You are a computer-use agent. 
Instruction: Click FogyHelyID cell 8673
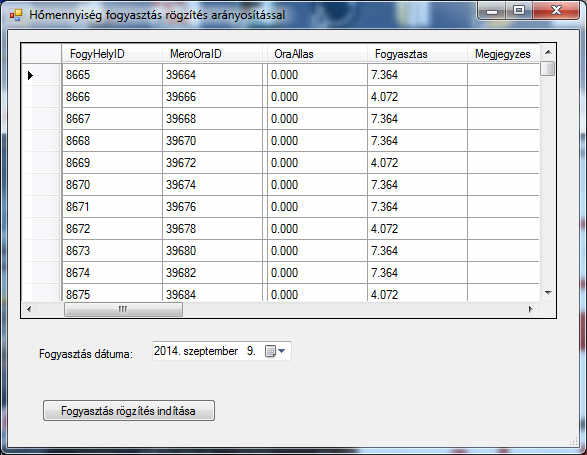pos(112,251)
